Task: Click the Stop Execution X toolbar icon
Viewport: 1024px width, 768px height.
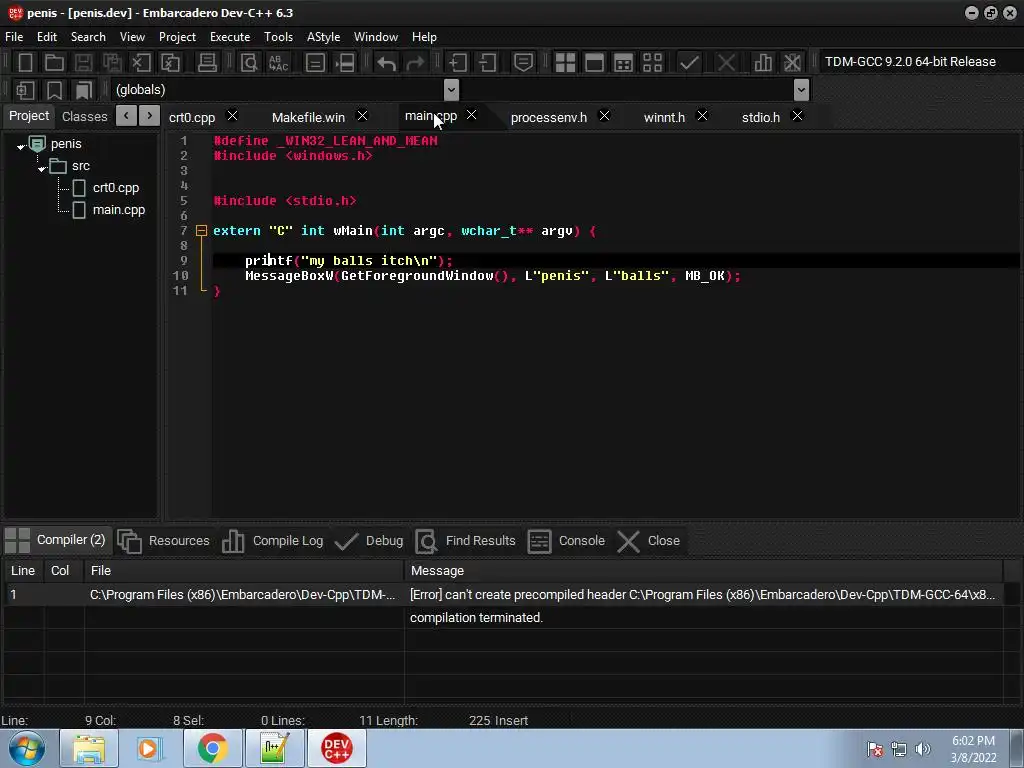Action: (x=726, y=63)
